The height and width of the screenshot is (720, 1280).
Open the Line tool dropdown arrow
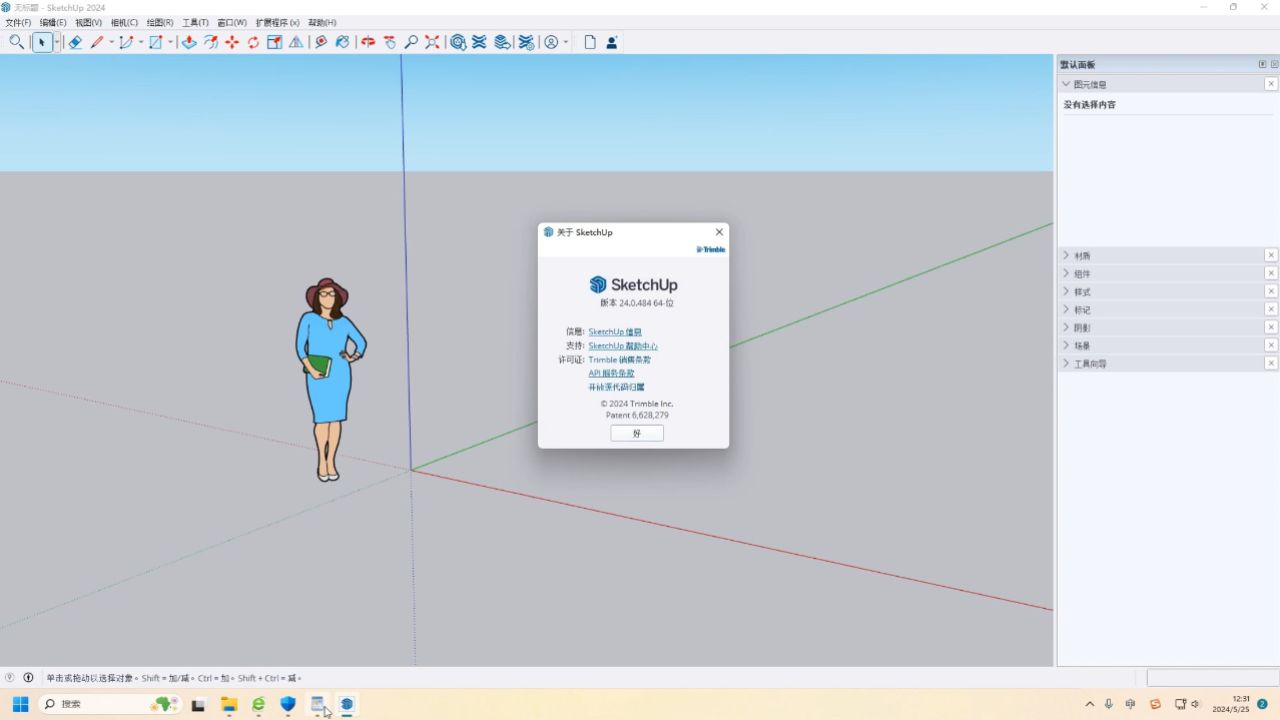(x=111, y=42)
